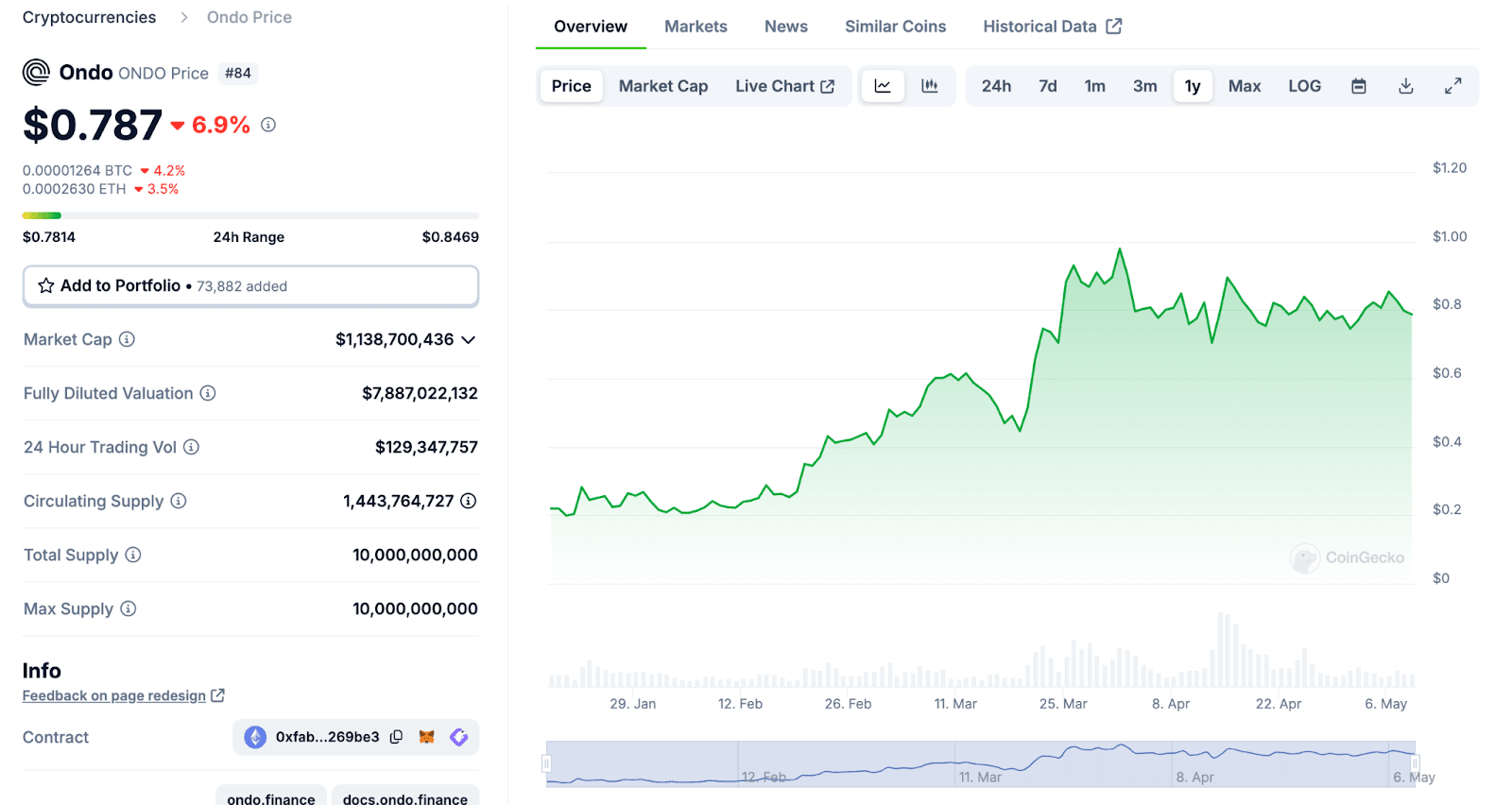This screenshot has width=1512, height=805.
Task: Grab the right chart range slider handle
Action: coord(1414,763)
